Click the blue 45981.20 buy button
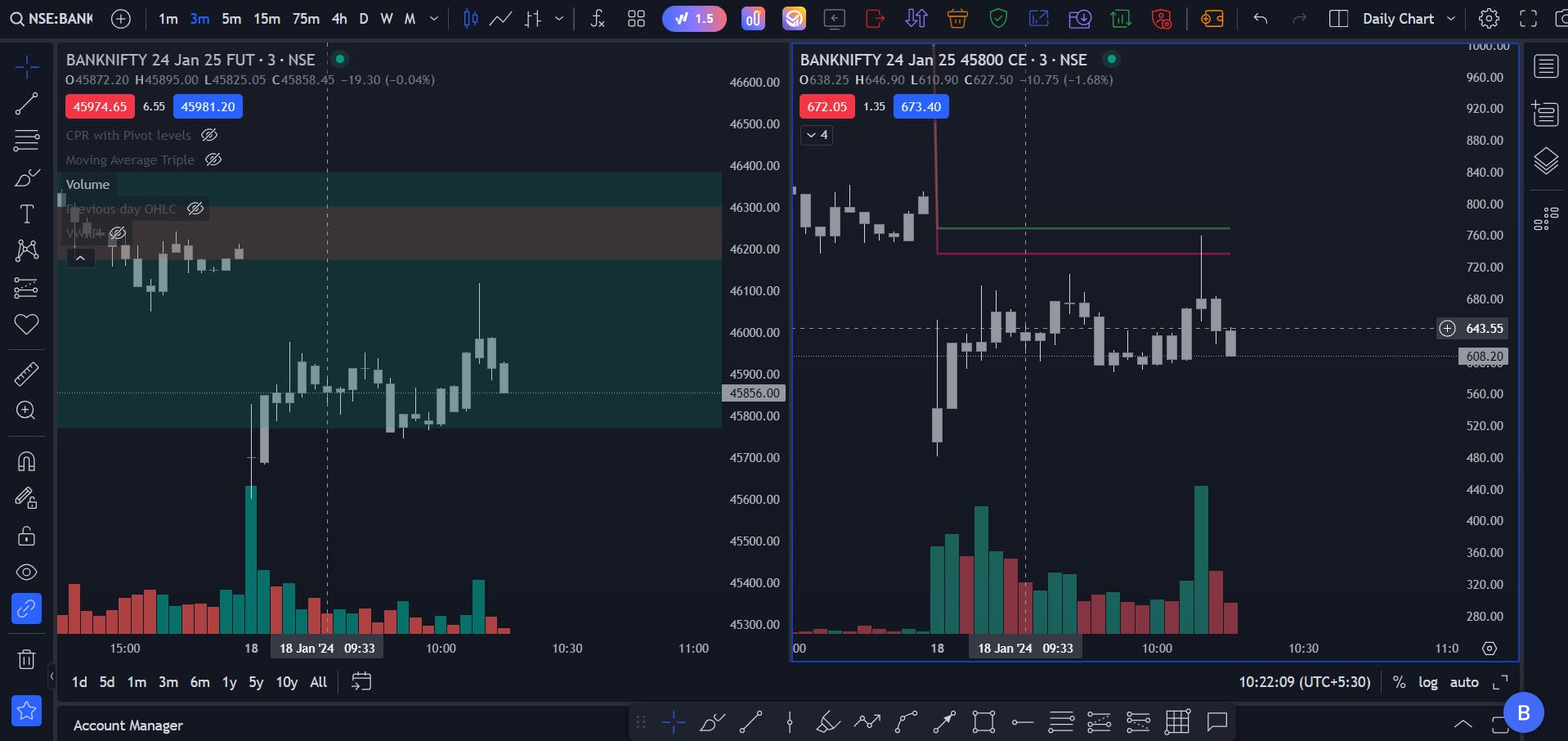The height and width of the screenshot is (741, 1568). (208, 106)
